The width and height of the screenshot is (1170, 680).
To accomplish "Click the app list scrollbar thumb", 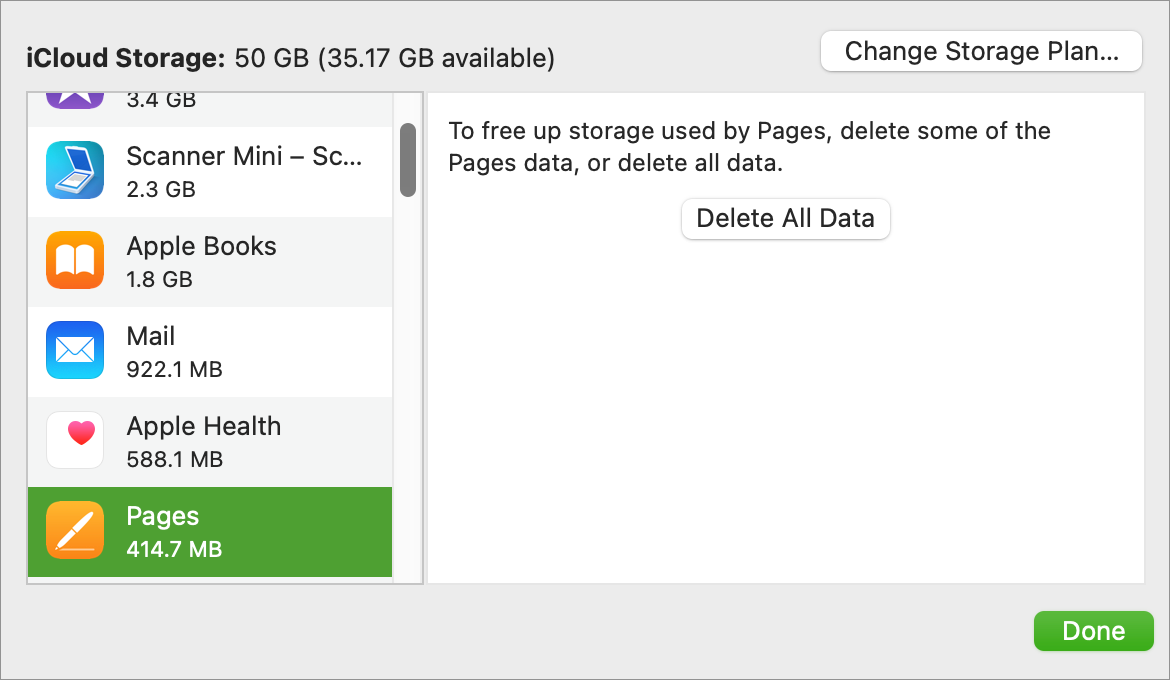I will (x=408, y=160).
